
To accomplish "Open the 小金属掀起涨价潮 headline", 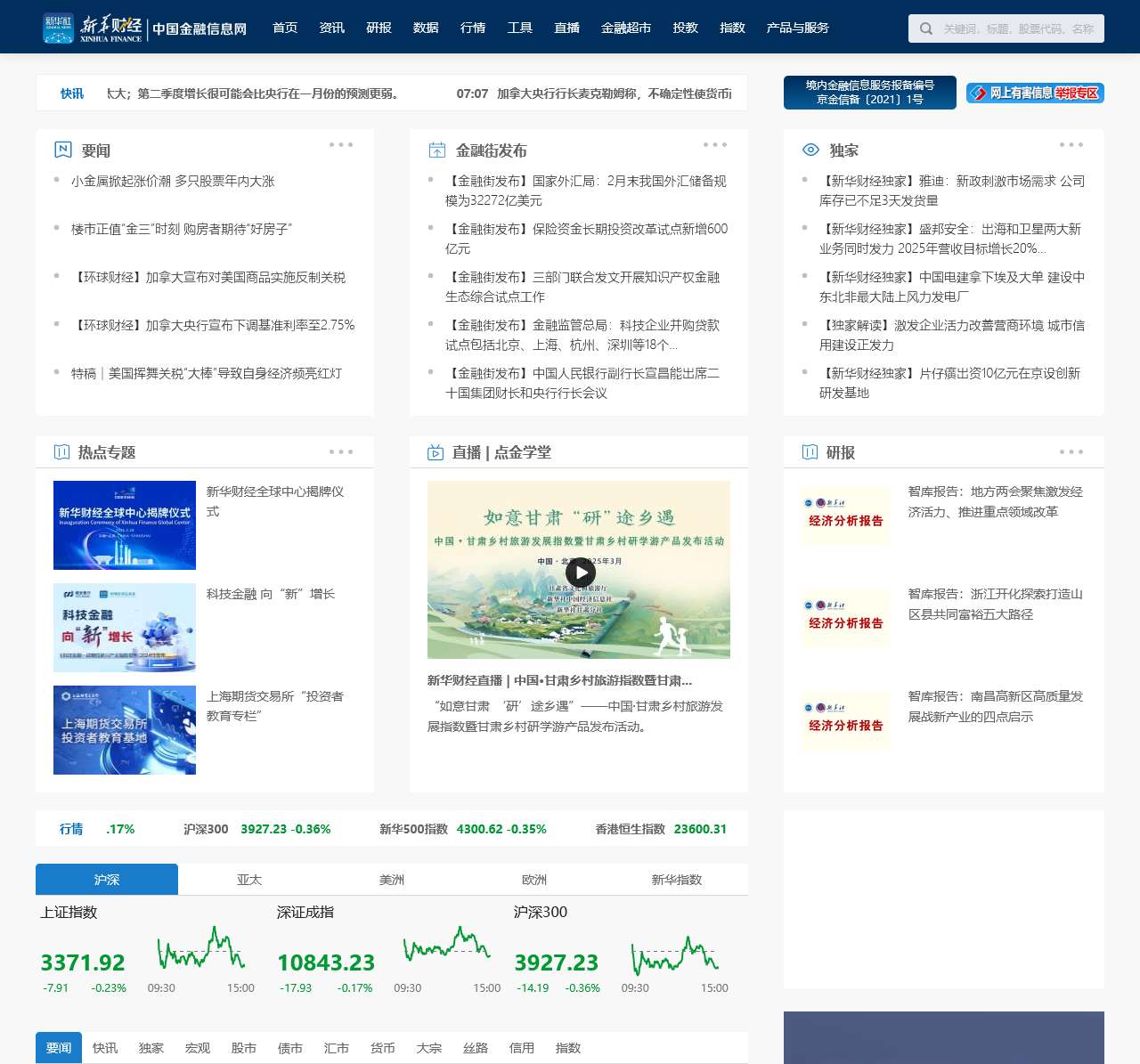I will tap(173, 181).
